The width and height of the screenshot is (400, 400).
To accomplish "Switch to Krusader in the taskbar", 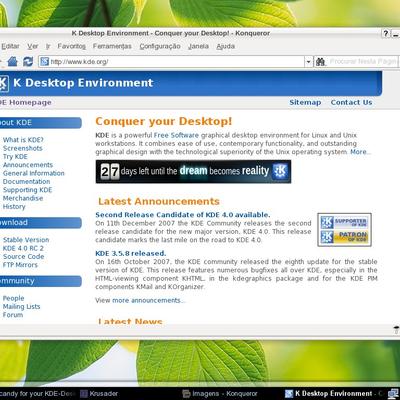I will [x=100, y=394].
